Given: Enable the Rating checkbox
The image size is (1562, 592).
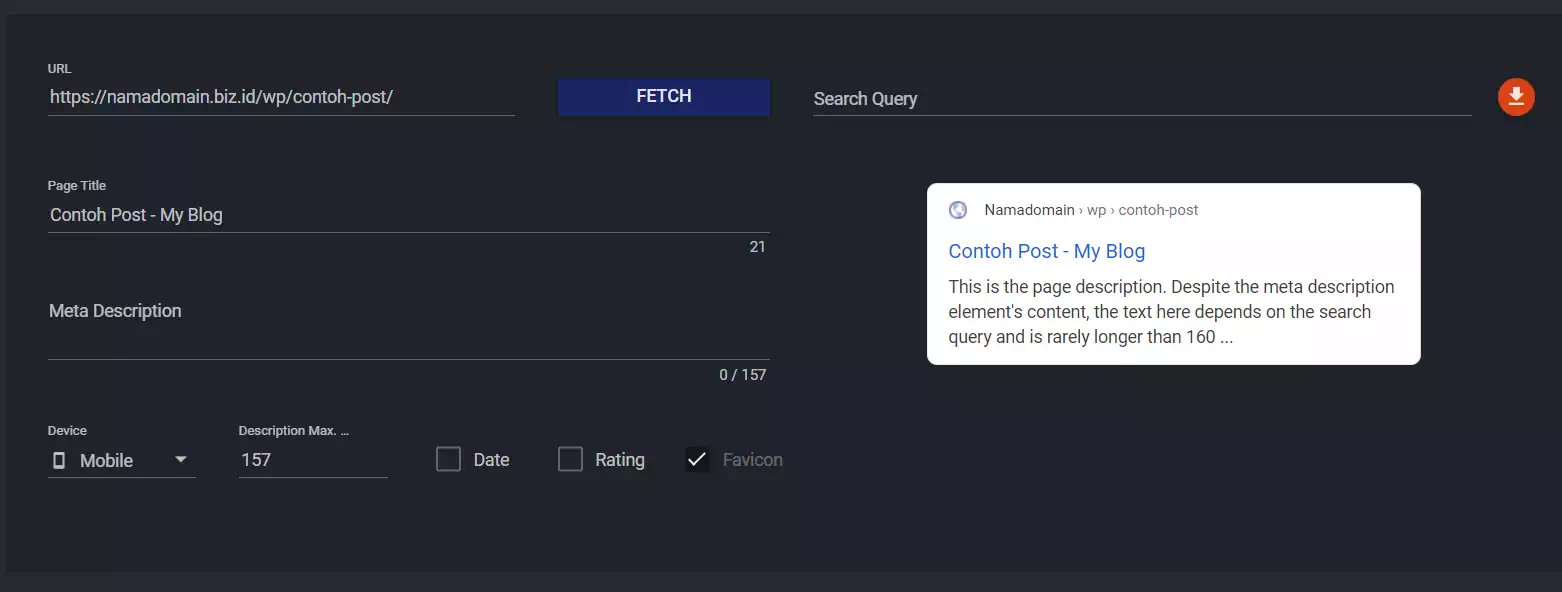Looking at the screenshot, I should 570,459.
